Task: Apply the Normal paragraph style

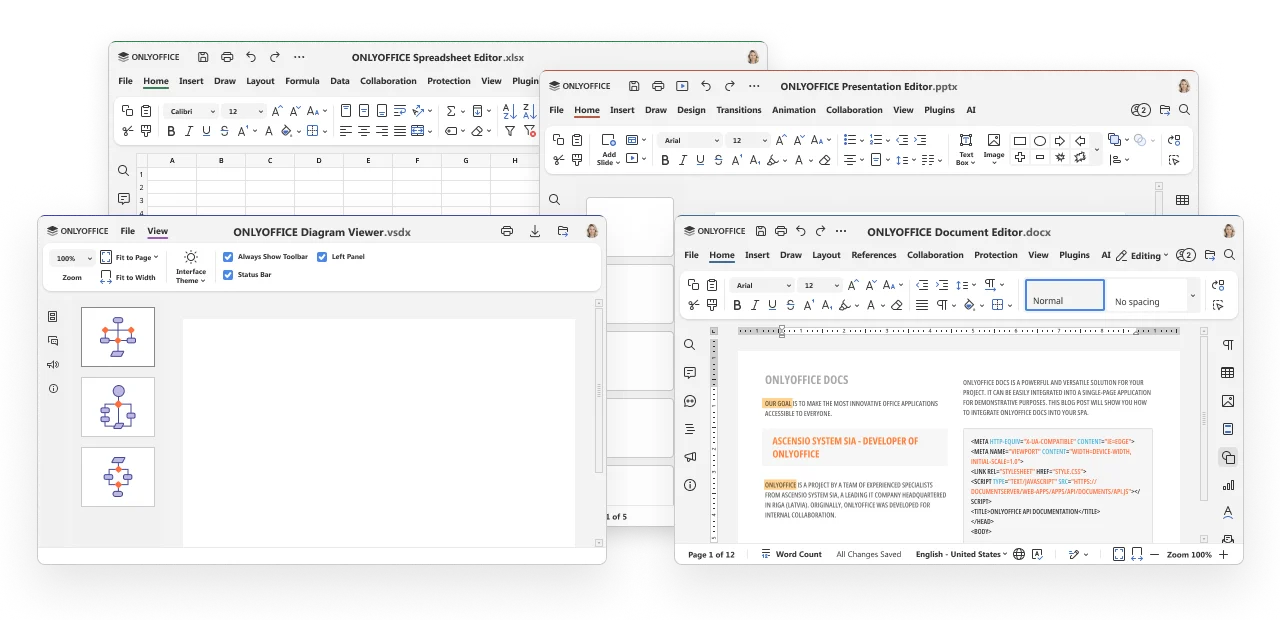Action: (x=1065, y=295)
